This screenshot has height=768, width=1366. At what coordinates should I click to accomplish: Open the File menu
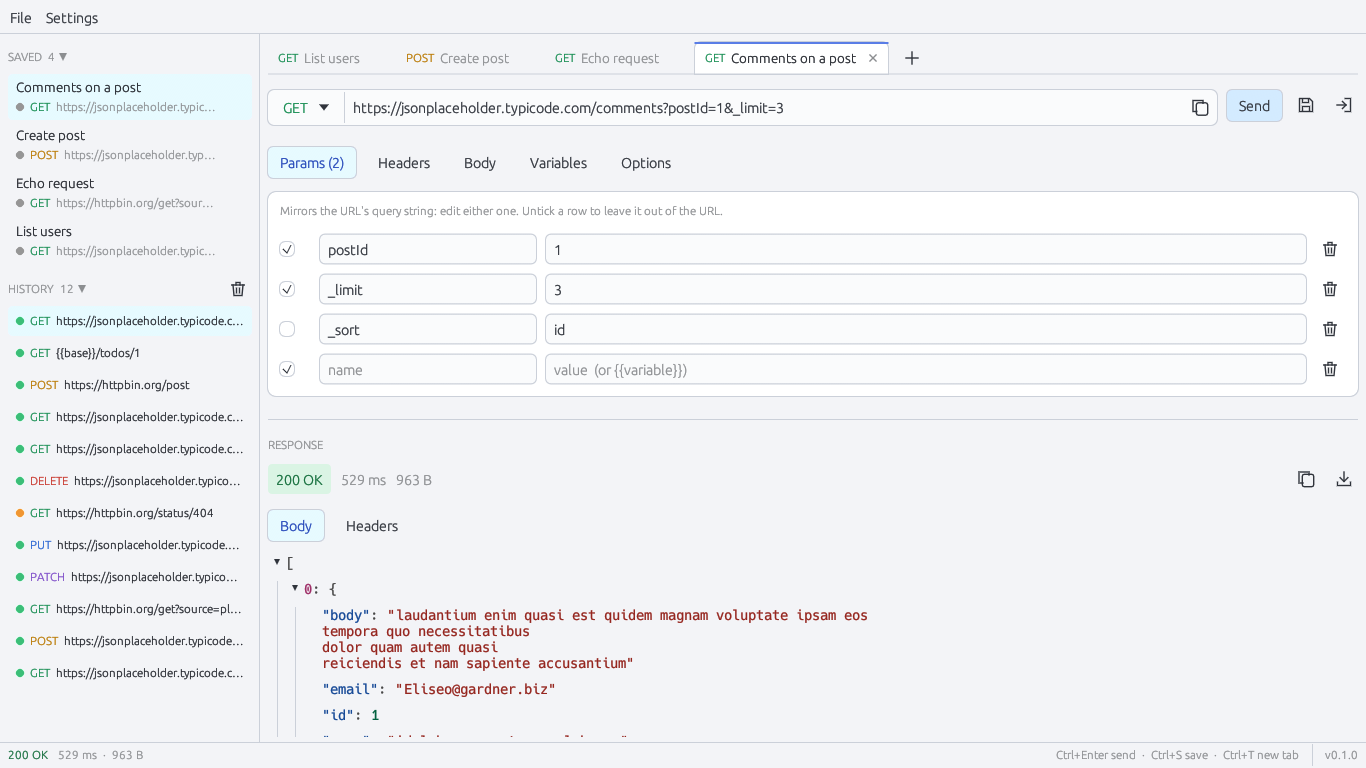21,18
